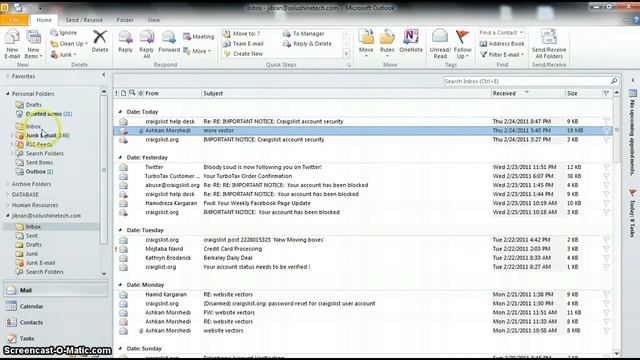
Task: Collapse the Date: Today group
Action: point(120,111)
